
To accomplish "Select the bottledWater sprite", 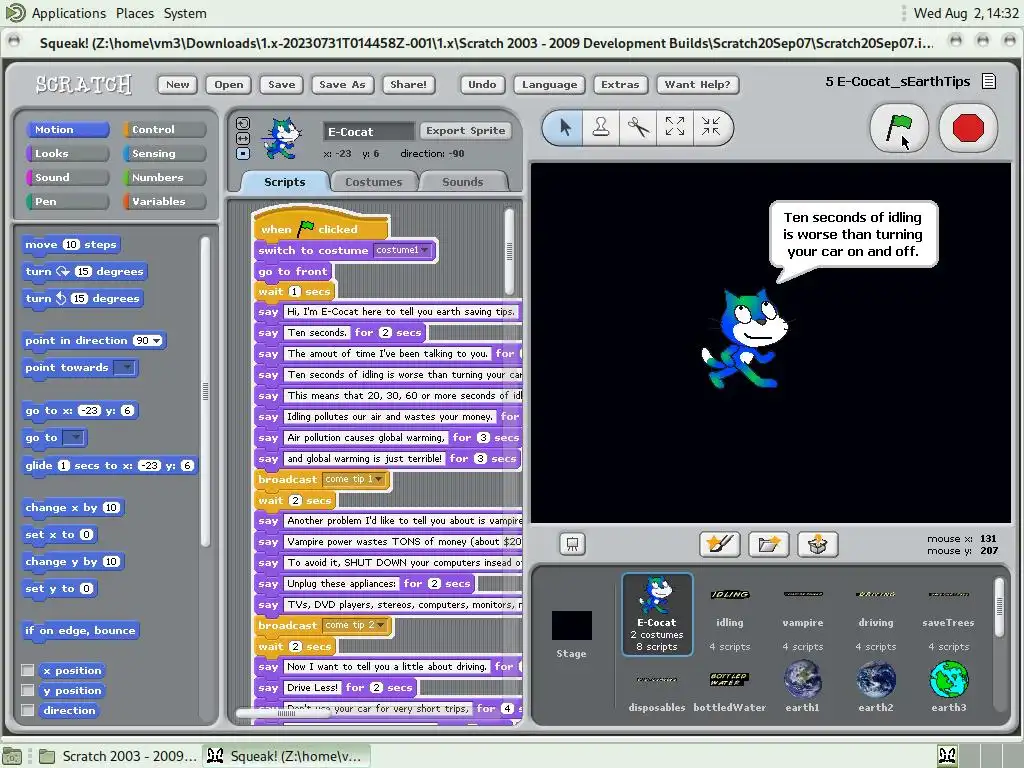I will click(729, 688).
